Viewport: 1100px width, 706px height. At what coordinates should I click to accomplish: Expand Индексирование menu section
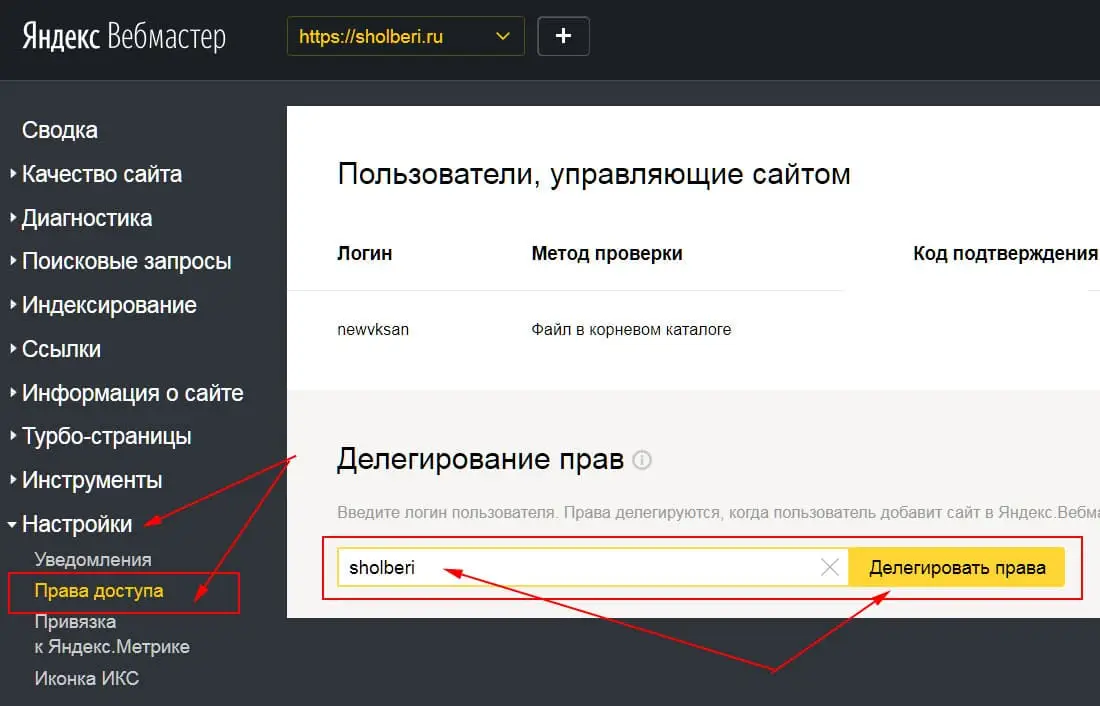(104, 305)
